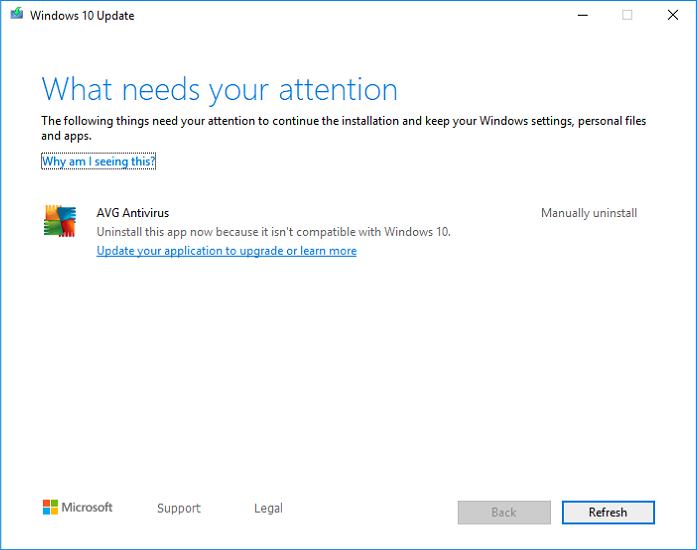Minimize the Windows 10 Update window

(x=583, y=15)
